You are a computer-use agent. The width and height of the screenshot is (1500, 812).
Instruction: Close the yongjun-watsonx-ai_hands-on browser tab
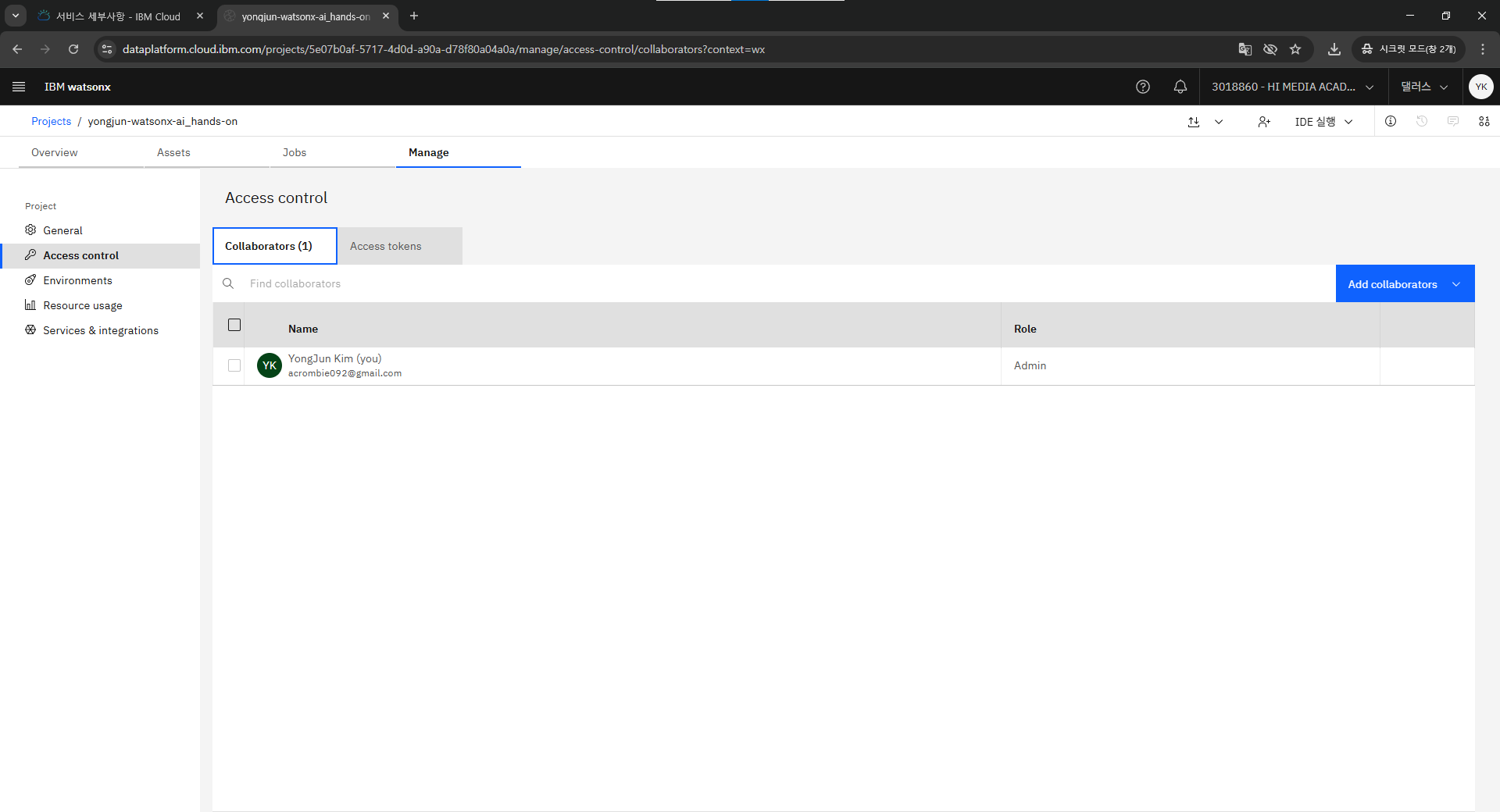pyautogui.click(x=386, y=16)
